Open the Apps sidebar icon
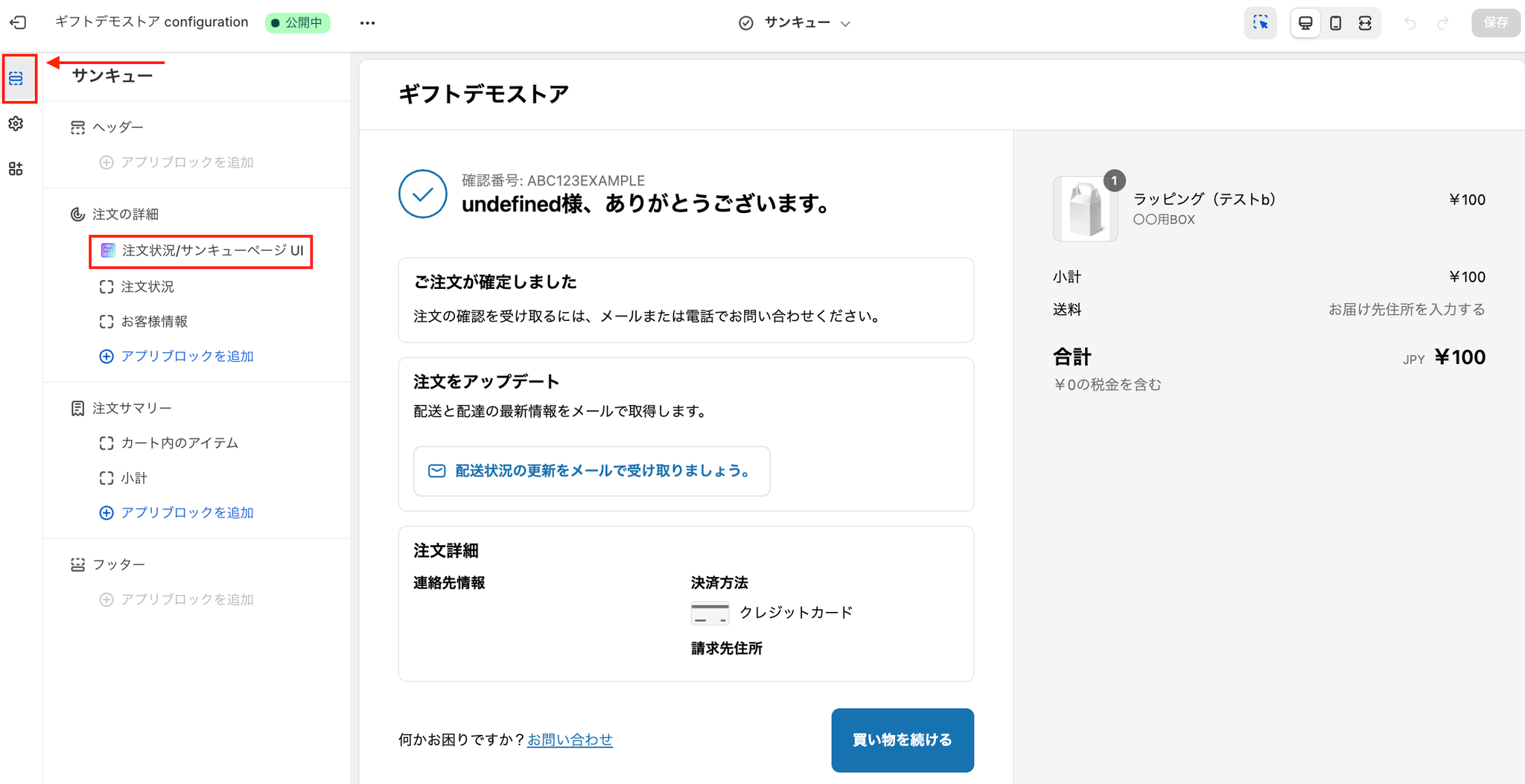 tap(16, 169)
